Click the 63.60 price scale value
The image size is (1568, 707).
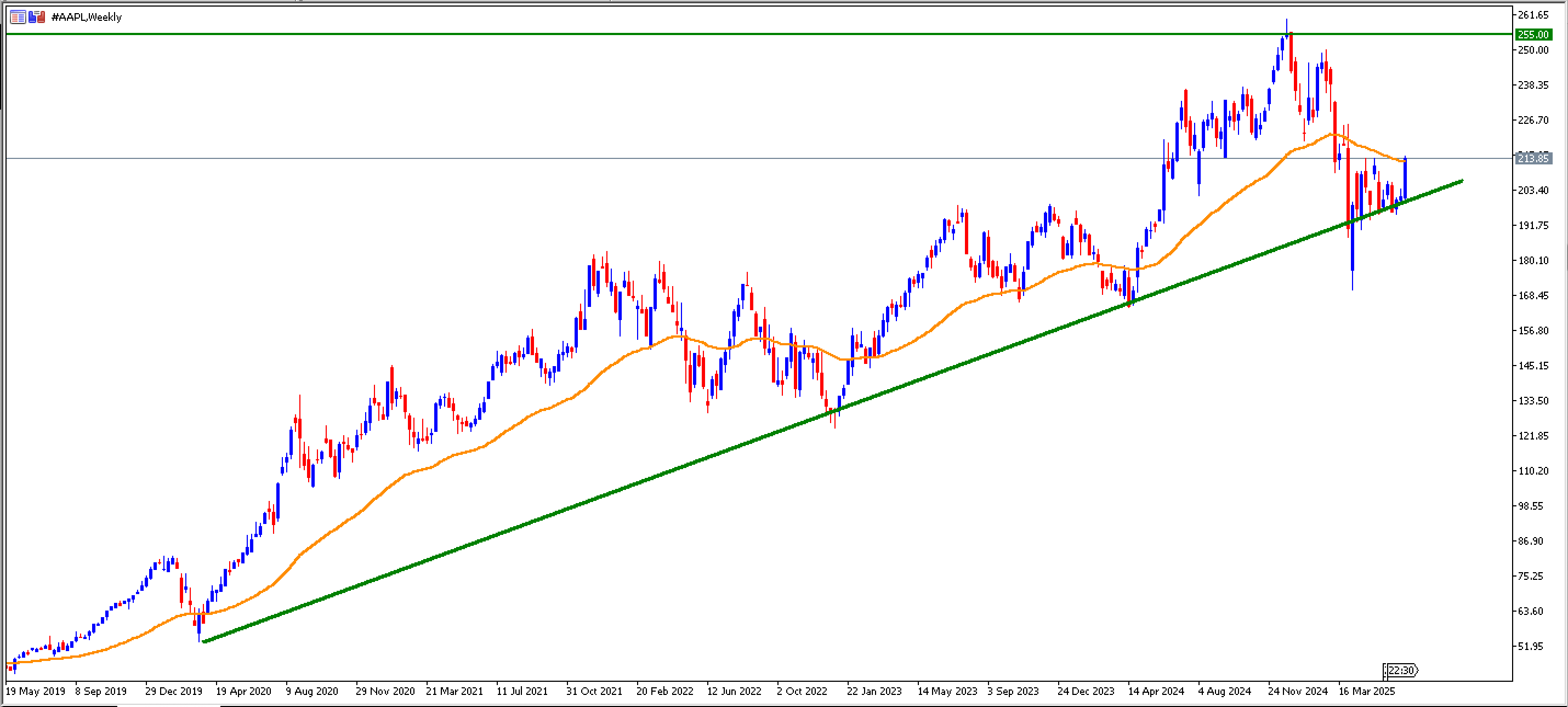pos(1530,612)
